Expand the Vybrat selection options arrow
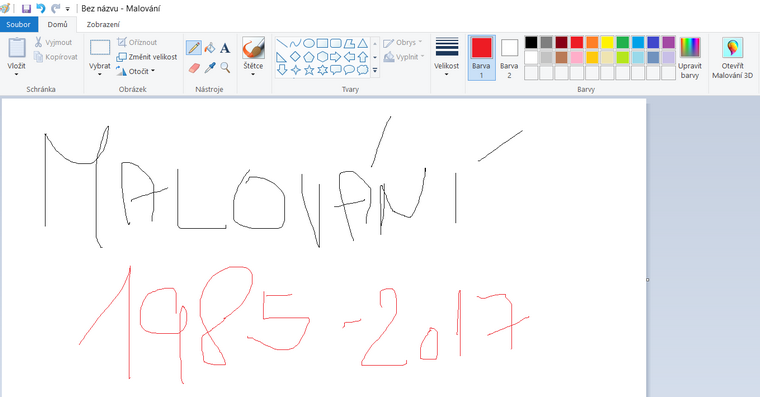 (100, 74)
